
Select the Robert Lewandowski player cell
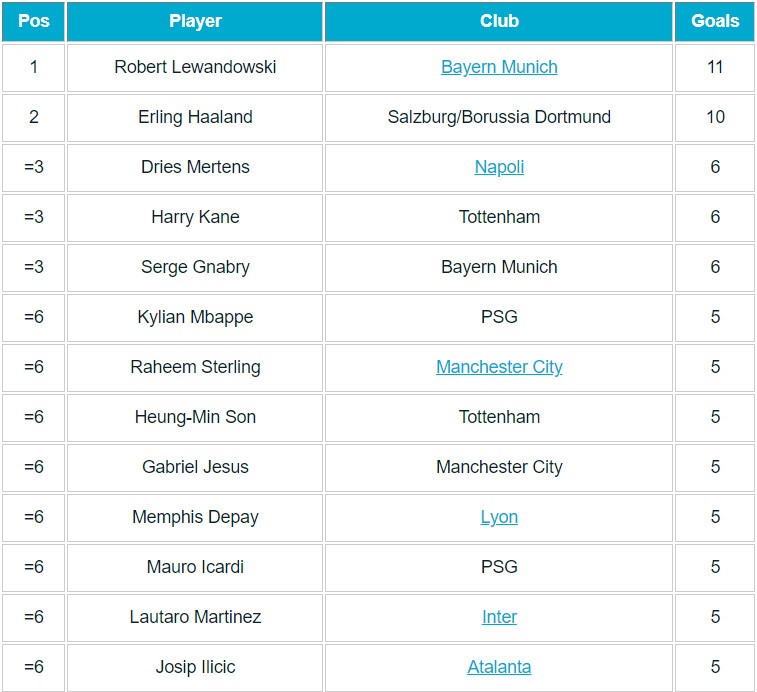click(x=195, y=67)
